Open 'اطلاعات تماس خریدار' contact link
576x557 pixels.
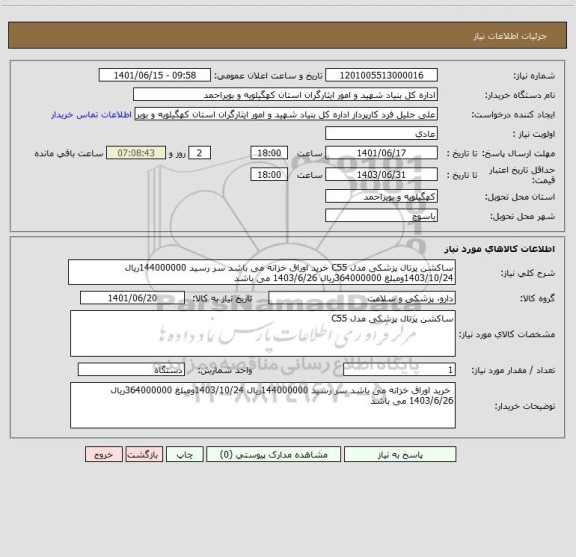click(x=91, y=115)
